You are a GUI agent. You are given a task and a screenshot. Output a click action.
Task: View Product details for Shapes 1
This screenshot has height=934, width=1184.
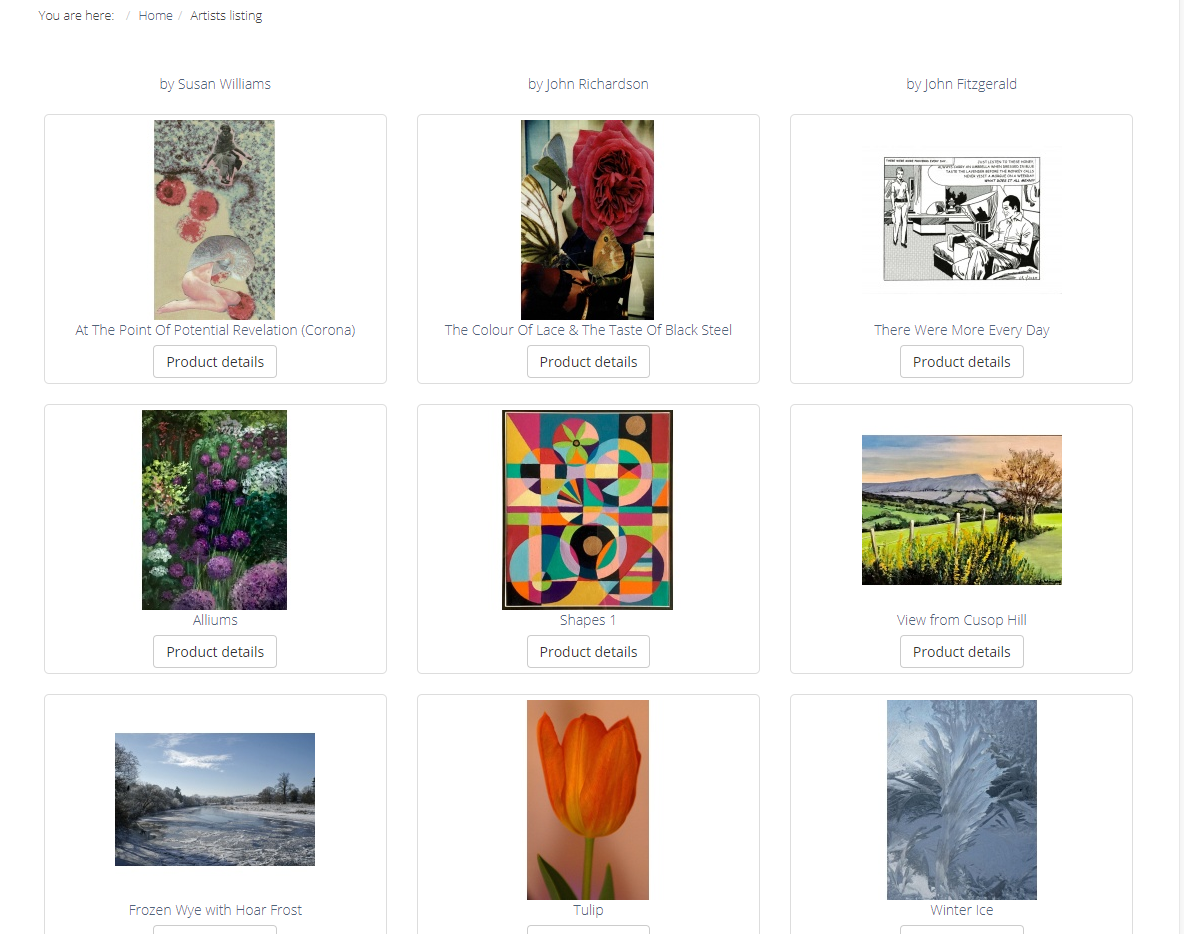pos(588,652)
